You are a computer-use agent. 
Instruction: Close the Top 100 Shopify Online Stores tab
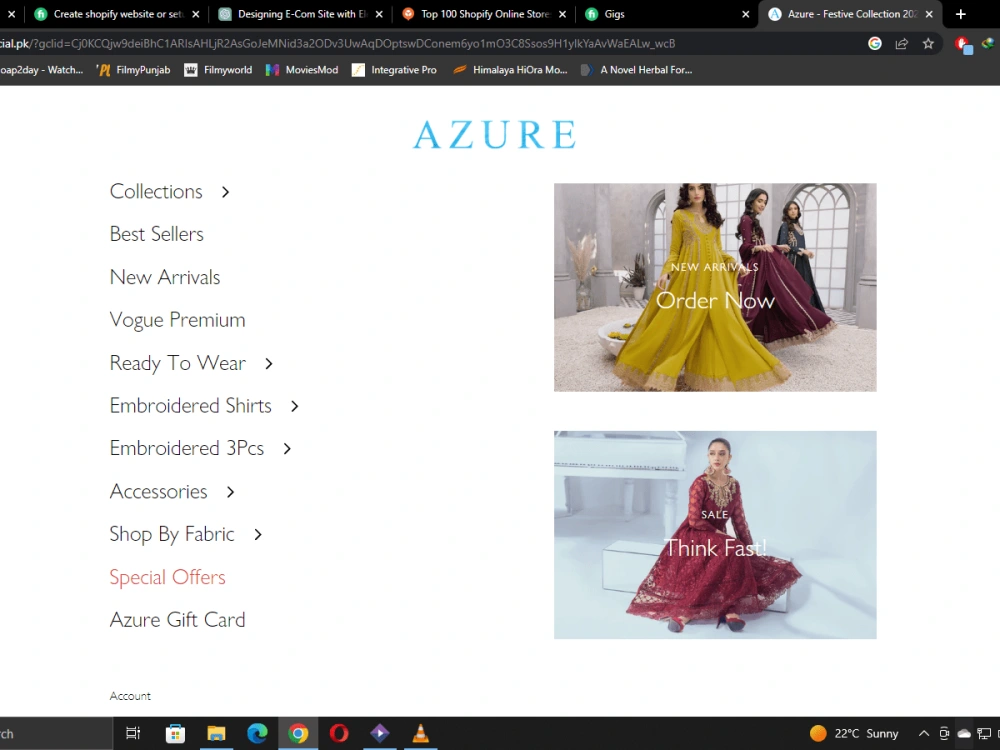[562, 14]
